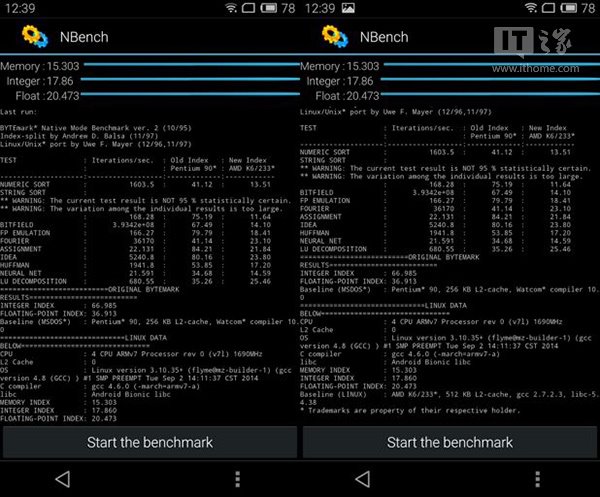Click the BITFIELD row on right screen
600x497 pixels.
(435, 192)
